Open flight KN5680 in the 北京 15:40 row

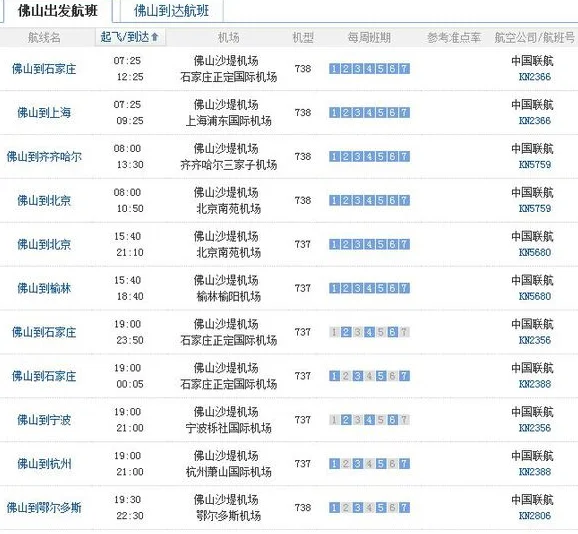coord(535,252)
